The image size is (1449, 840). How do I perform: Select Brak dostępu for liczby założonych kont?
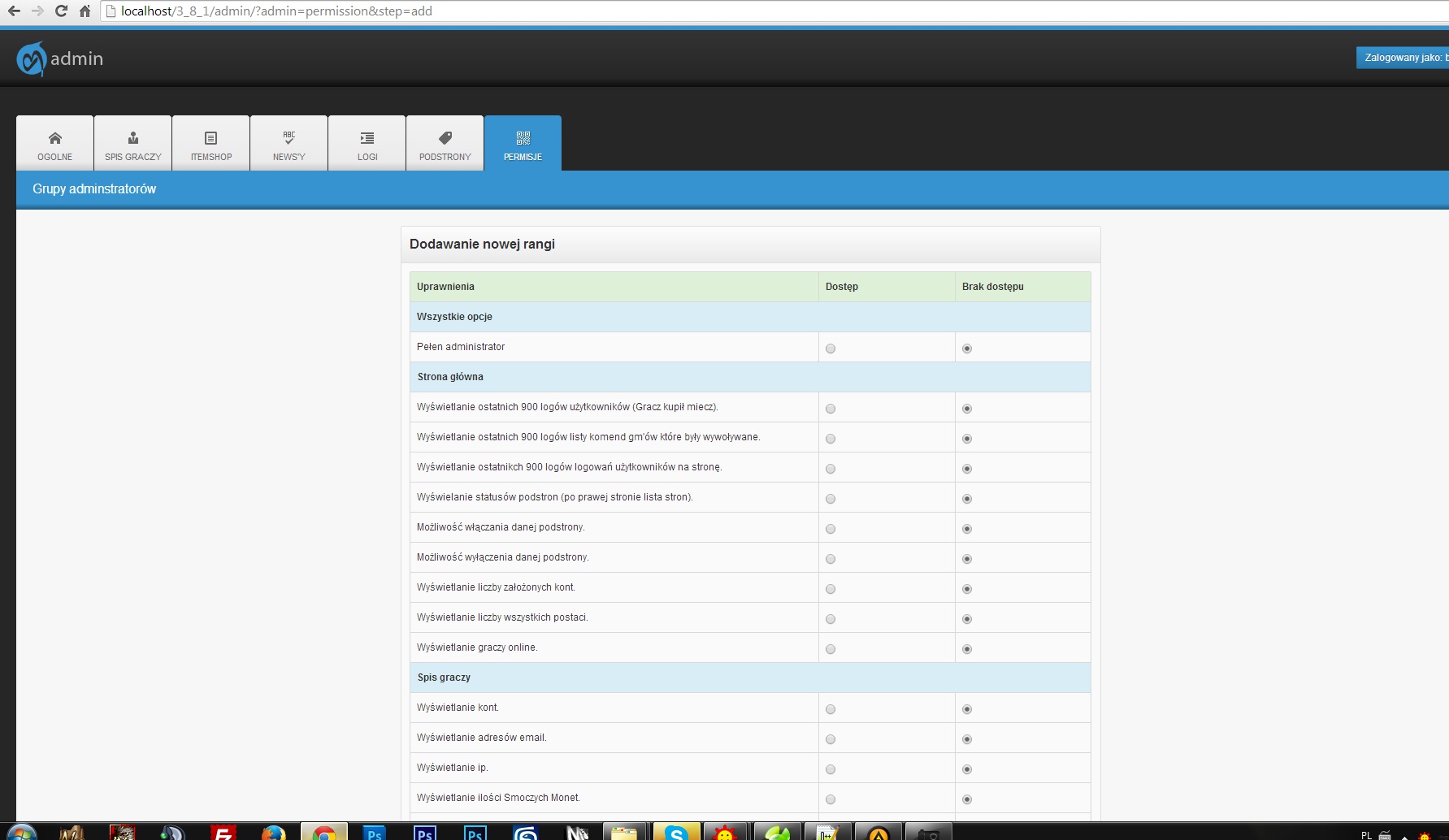pos(967,589)
